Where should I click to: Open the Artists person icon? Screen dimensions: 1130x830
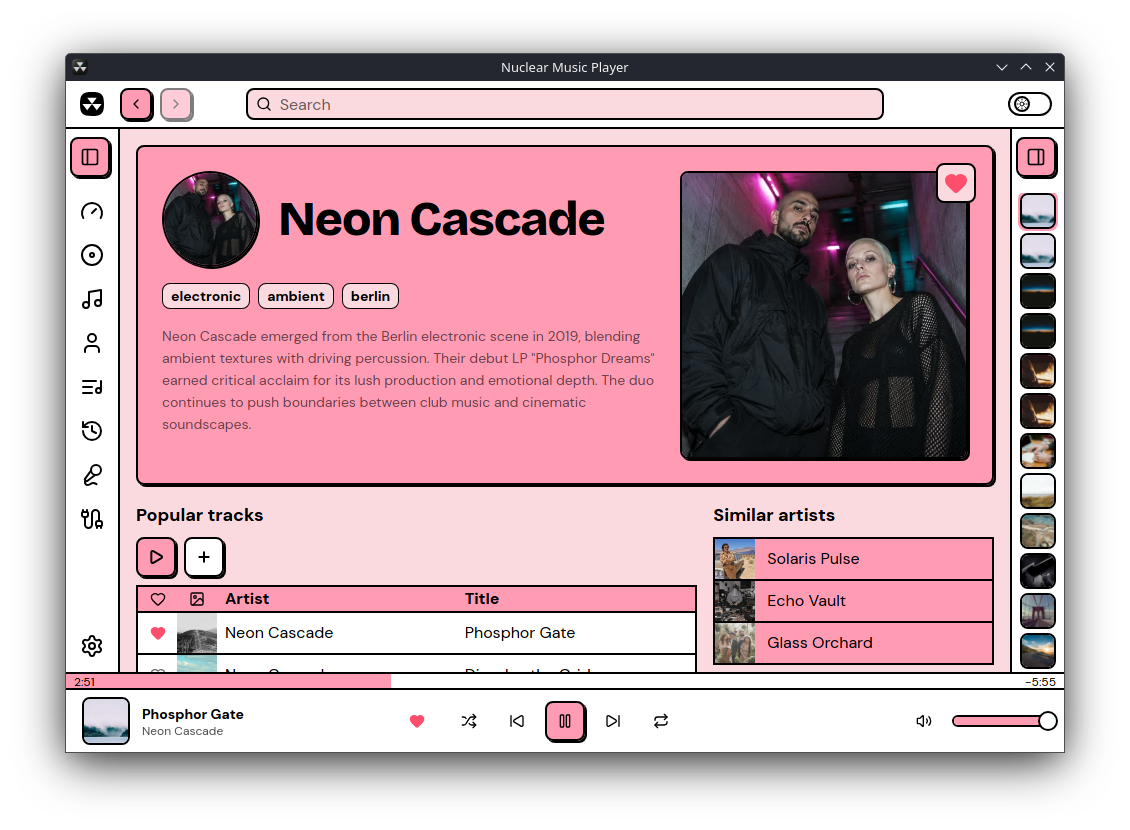[92, 343]
